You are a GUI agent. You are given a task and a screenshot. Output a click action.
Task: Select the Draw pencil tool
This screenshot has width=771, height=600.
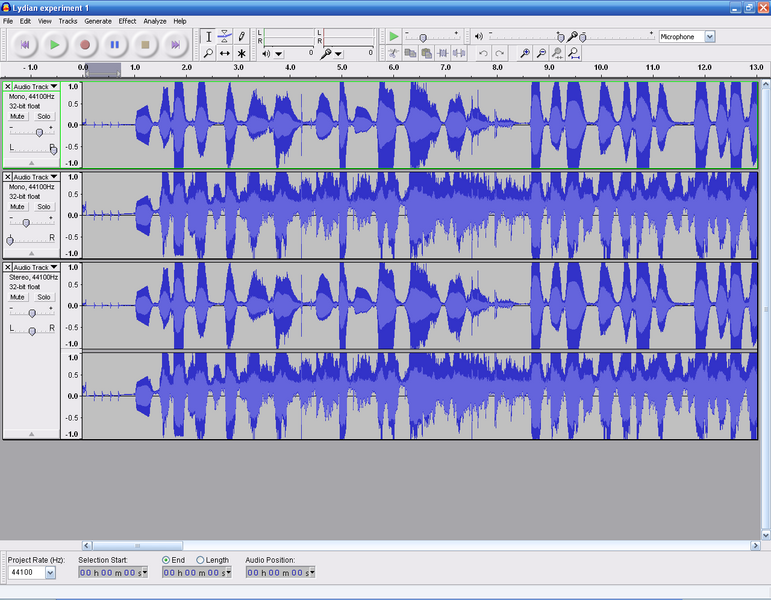coord(241,36)
